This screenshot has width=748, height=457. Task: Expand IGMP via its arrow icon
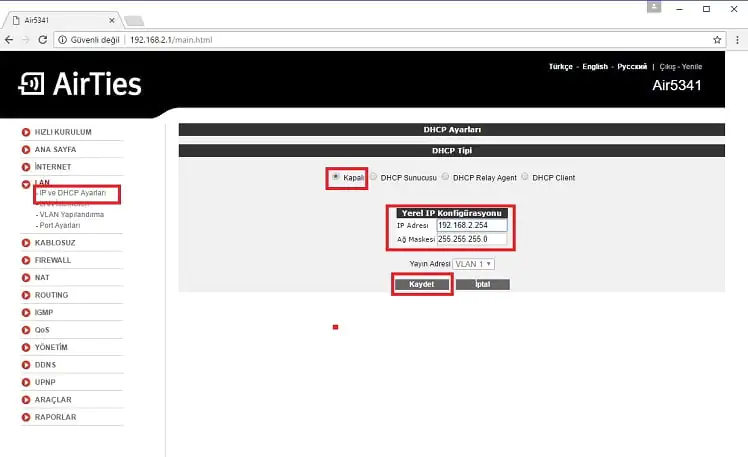pos(26,312)
